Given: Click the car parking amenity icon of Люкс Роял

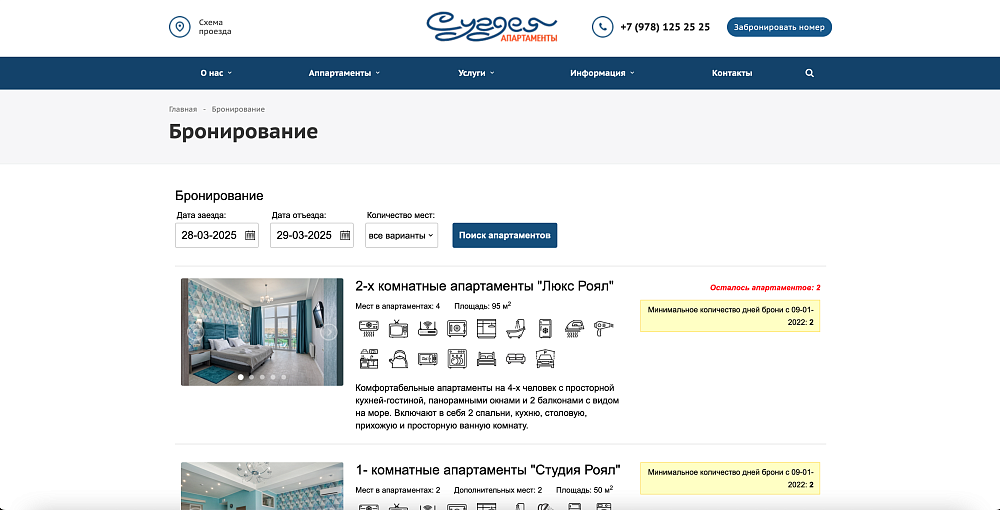Looking at the screenshot, I should point(545,358).
